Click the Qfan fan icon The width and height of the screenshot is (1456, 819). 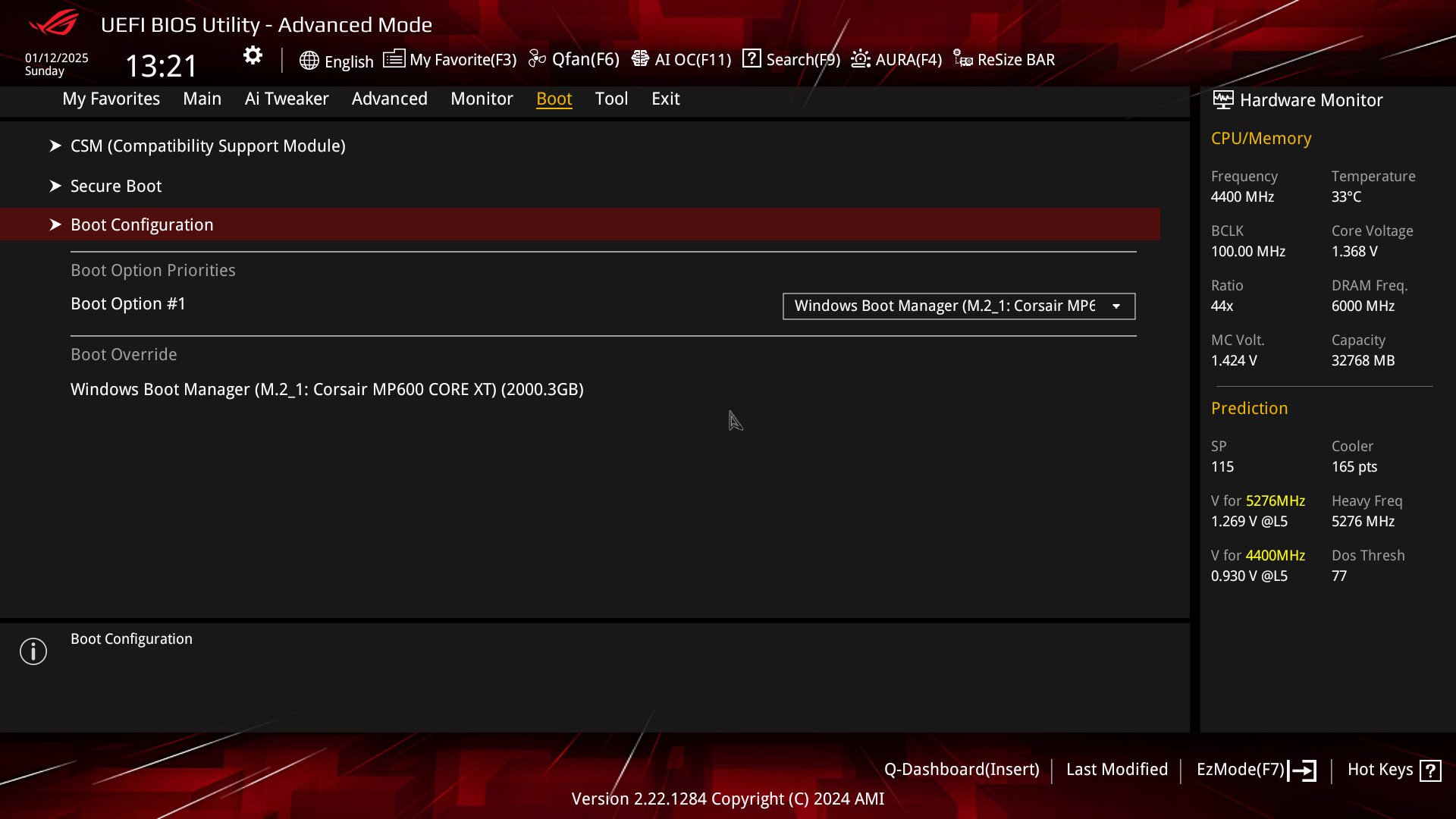coord(537,59)
